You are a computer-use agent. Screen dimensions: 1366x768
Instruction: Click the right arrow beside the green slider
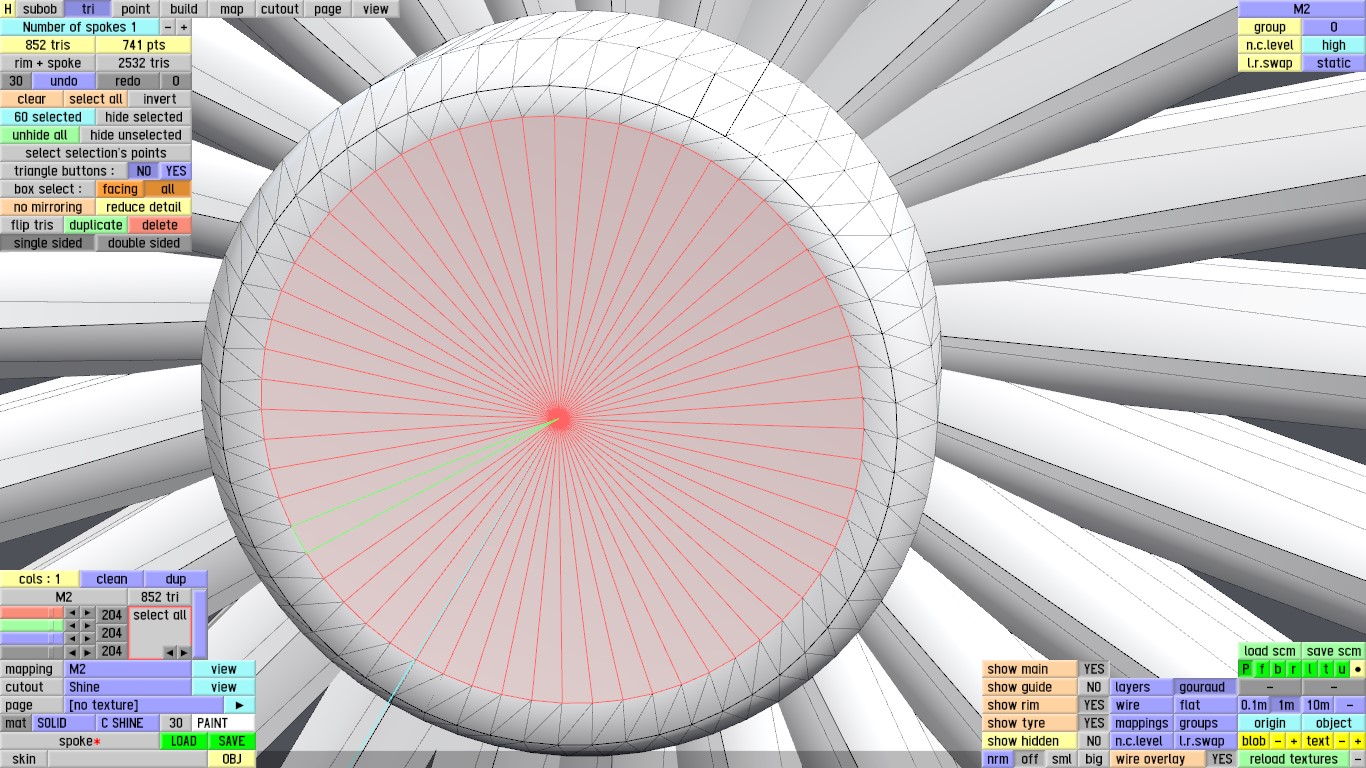pos(88,625)
